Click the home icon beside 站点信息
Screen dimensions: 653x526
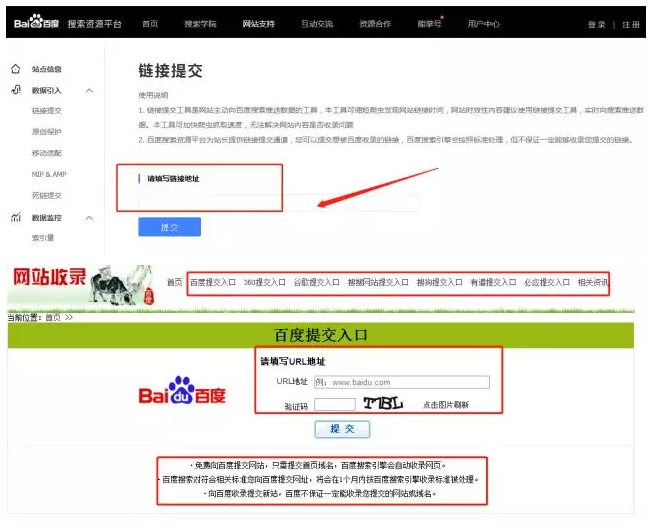click(15, 69)
